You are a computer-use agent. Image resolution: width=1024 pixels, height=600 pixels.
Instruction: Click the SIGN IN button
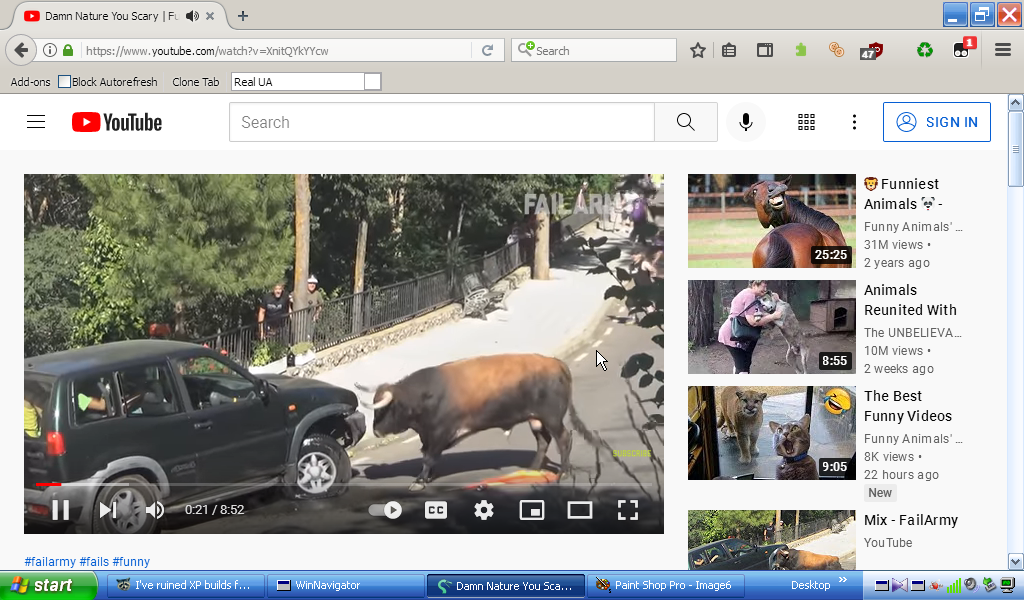pos(936,122)
